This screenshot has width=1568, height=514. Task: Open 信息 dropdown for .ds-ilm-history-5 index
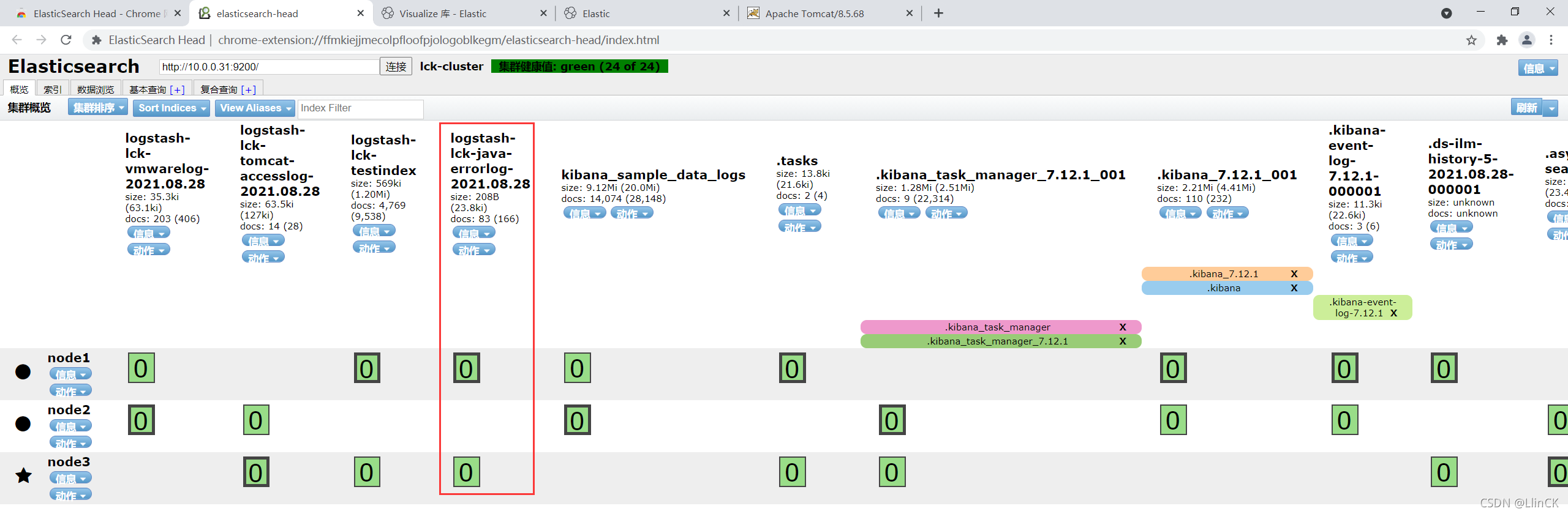pyautogui.click(x=1451, y=227)
